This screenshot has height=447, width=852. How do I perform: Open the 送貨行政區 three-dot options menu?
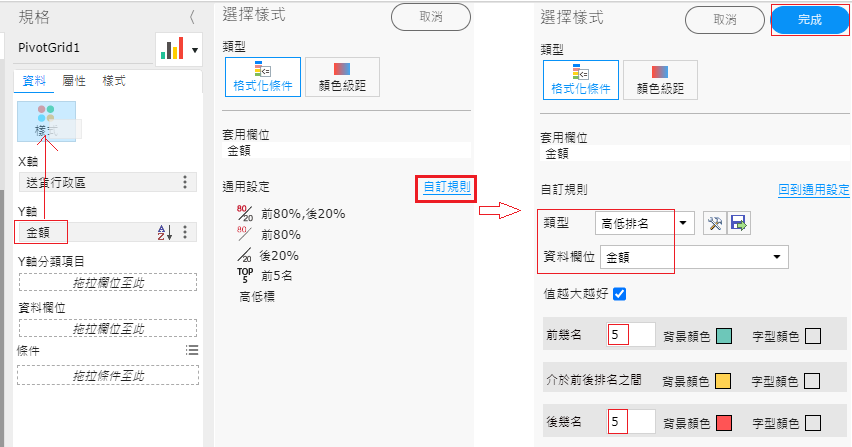coord(185,182)
